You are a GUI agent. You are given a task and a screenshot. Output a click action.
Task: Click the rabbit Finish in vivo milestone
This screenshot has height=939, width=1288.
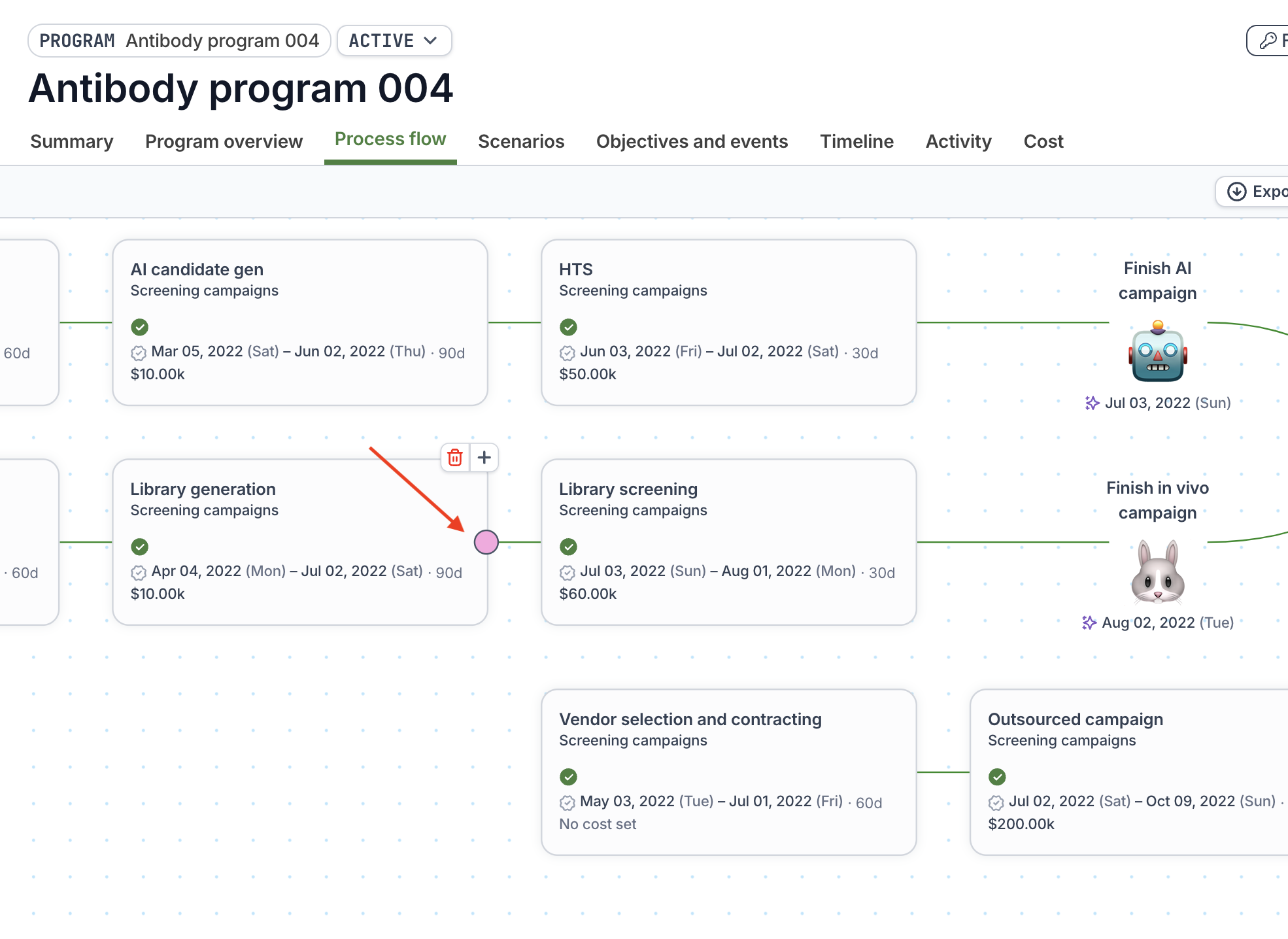(1157, 572)
